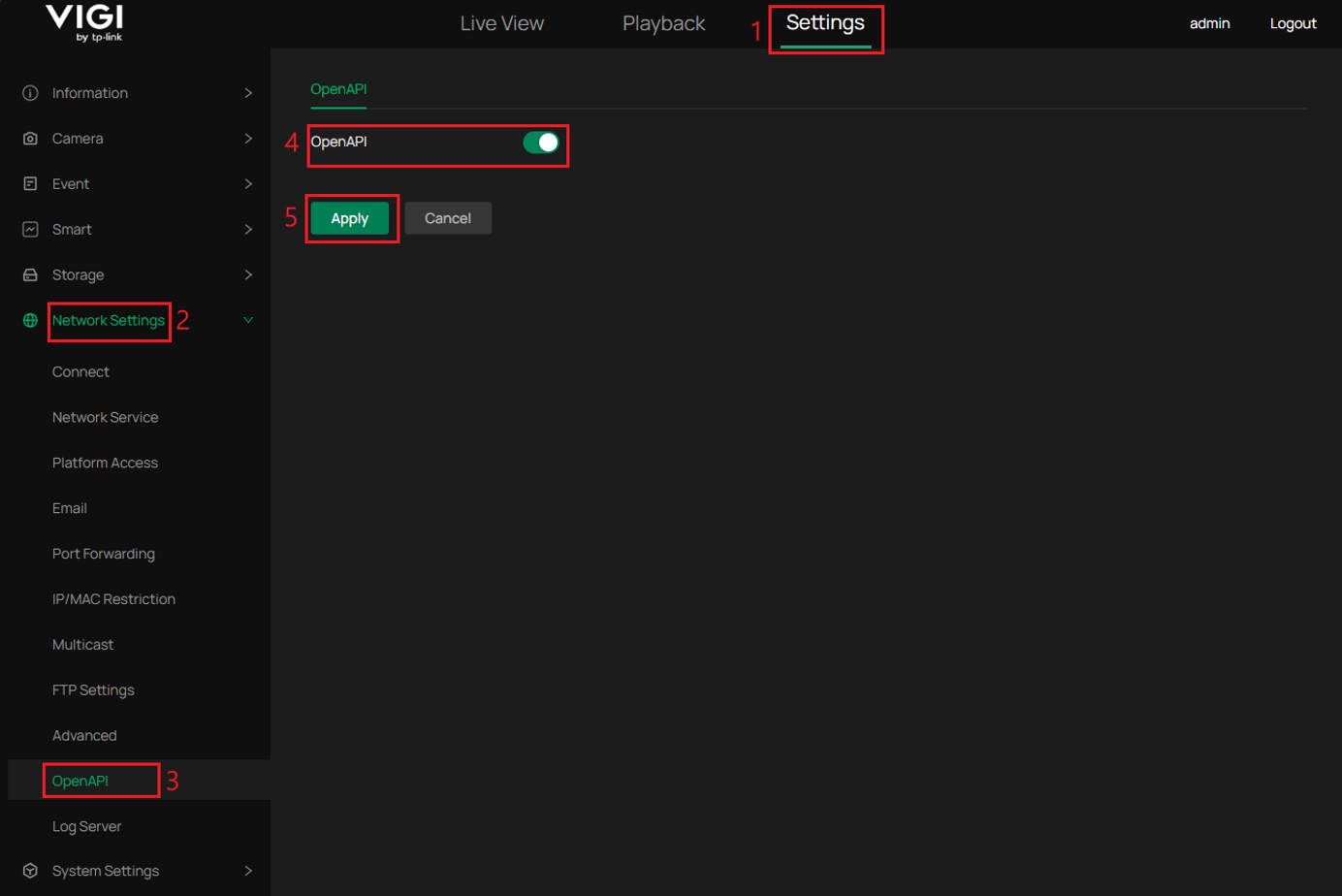
Task: Open the Connect submenu item
Action: 80,372
